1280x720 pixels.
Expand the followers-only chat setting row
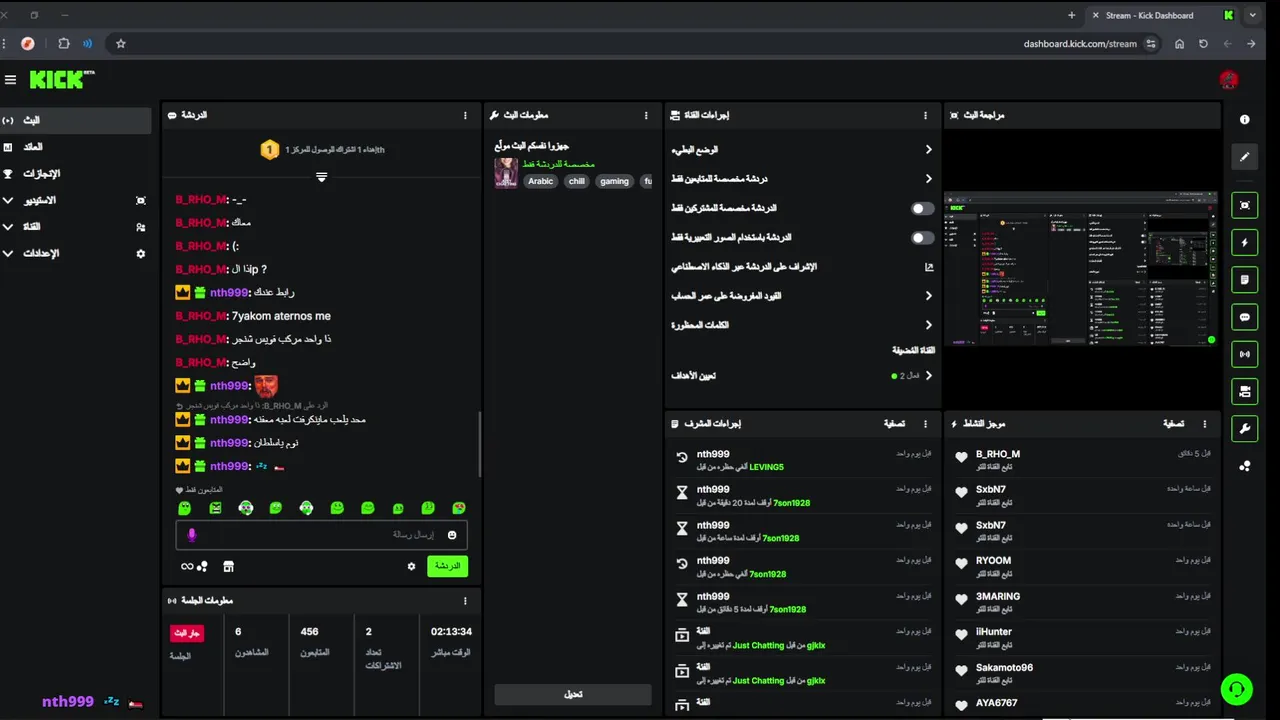point(803,179)
